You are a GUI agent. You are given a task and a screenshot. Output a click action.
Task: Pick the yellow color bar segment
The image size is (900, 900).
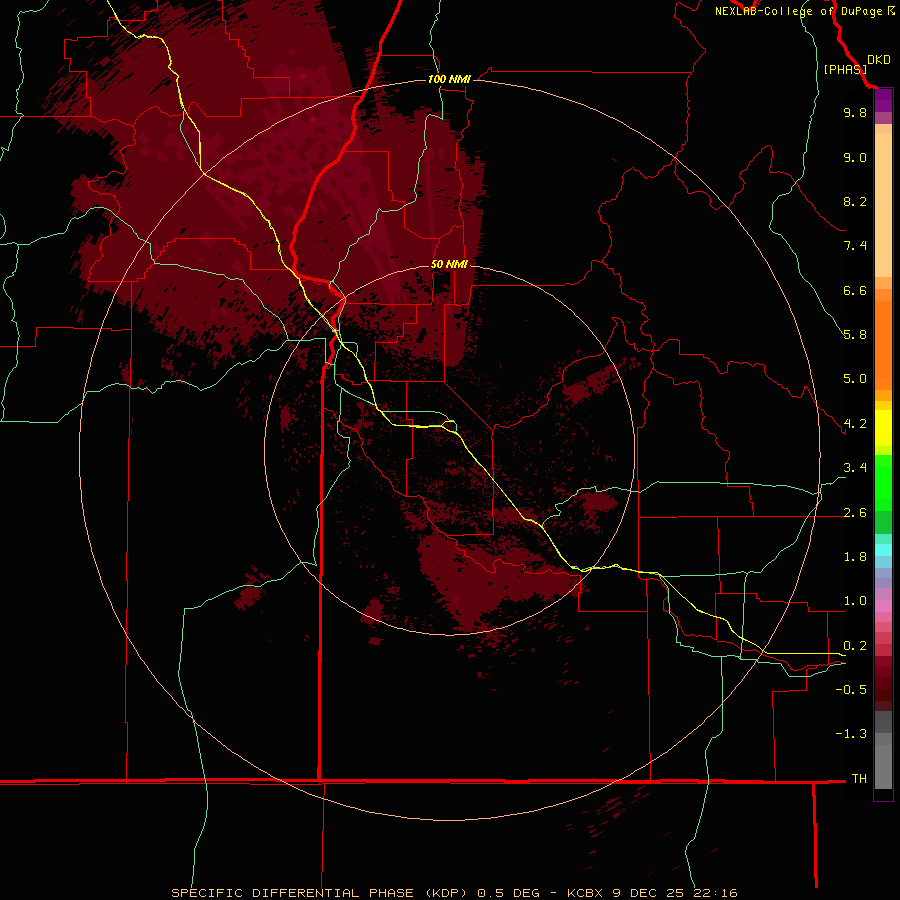[883, 428]
